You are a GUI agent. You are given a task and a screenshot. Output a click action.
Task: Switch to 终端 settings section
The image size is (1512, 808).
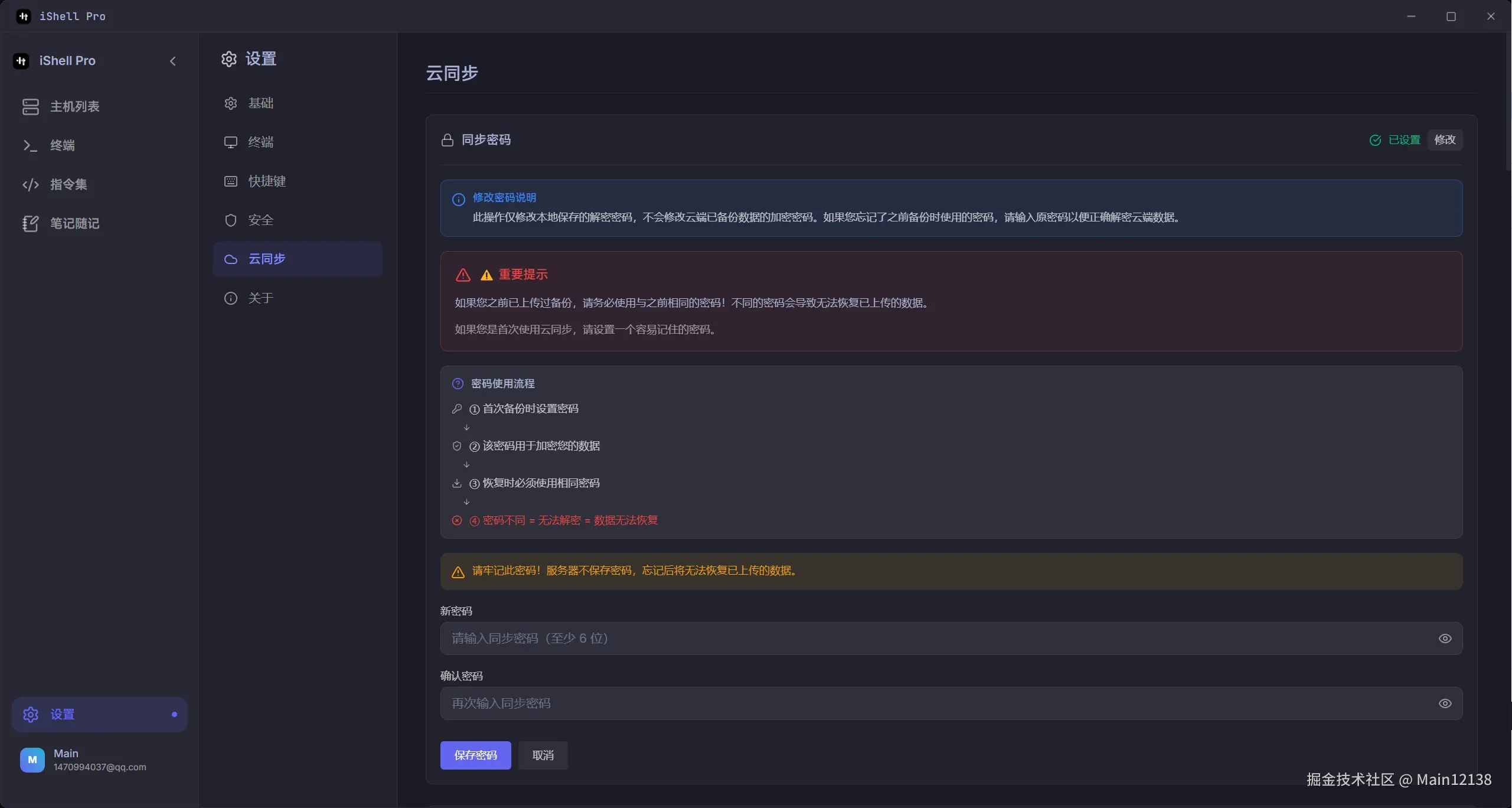(x=260, y=142)
